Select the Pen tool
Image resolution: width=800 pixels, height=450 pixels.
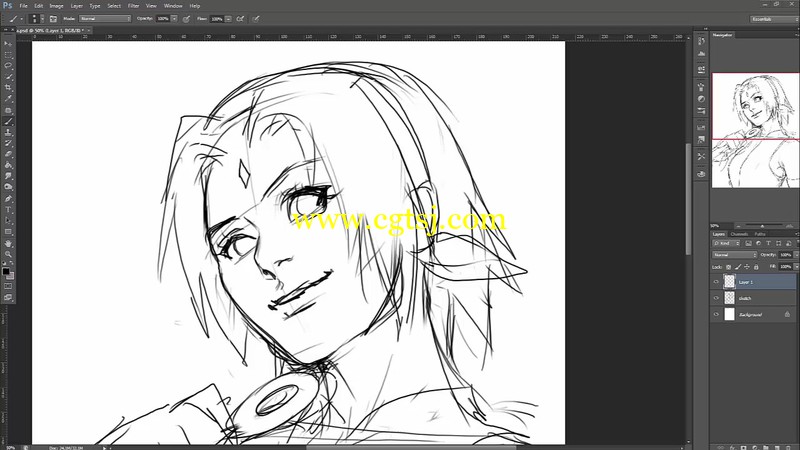point(8,198)
